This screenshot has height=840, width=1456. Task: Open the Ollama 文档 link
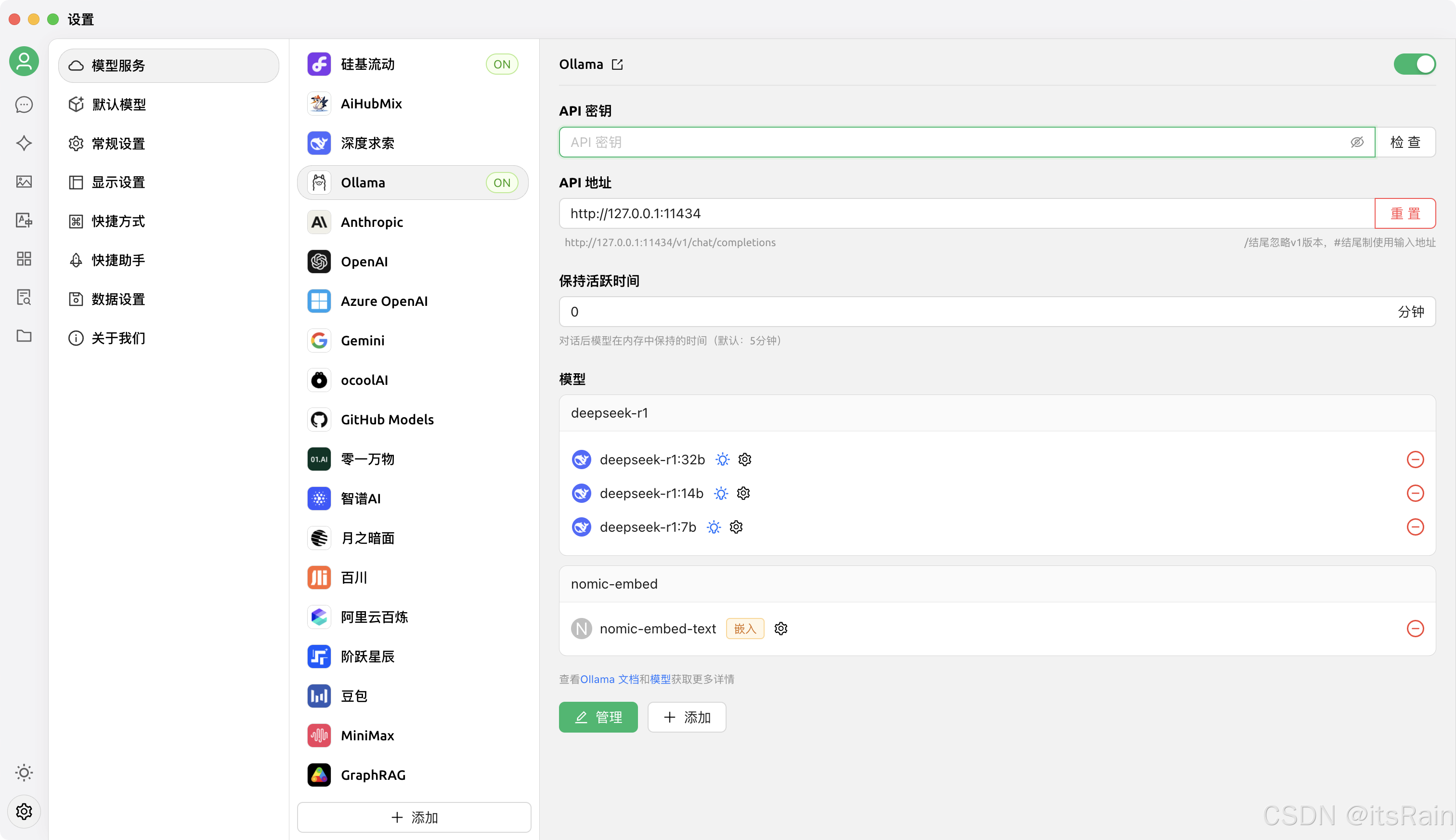[x=610, y=679]
